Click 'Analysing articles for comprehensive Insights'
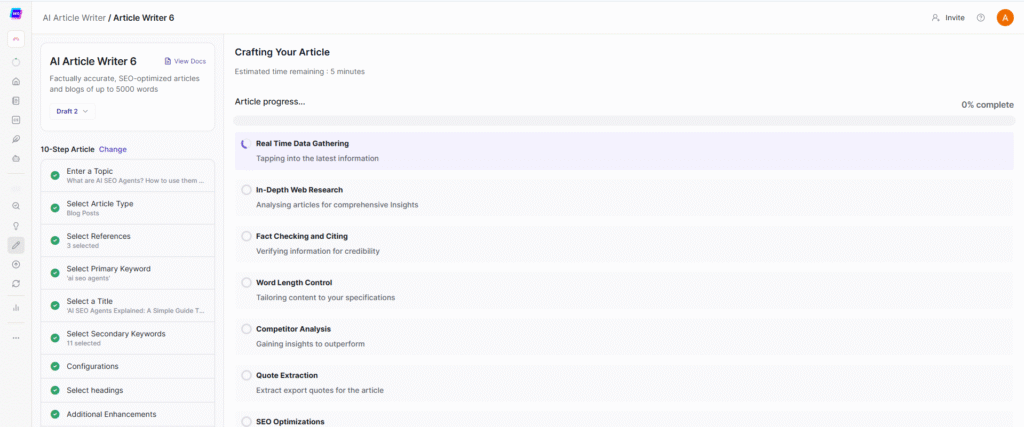 click(337, 205)
